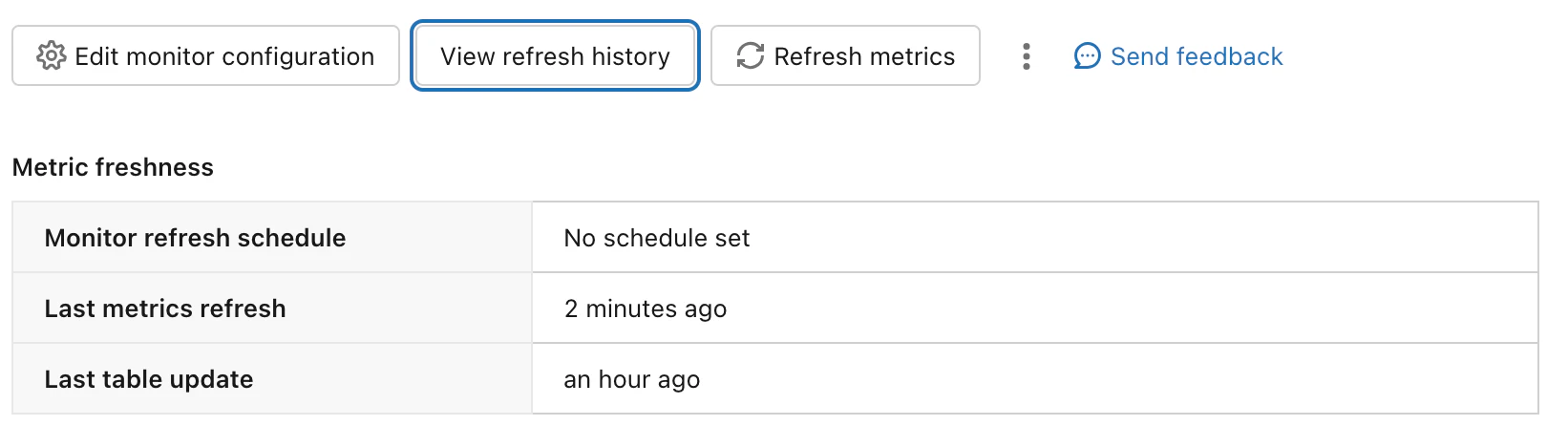This screenshot has width=1568, height=447.
Task: Select the Metric freshness heading
Action: [113, 167]
